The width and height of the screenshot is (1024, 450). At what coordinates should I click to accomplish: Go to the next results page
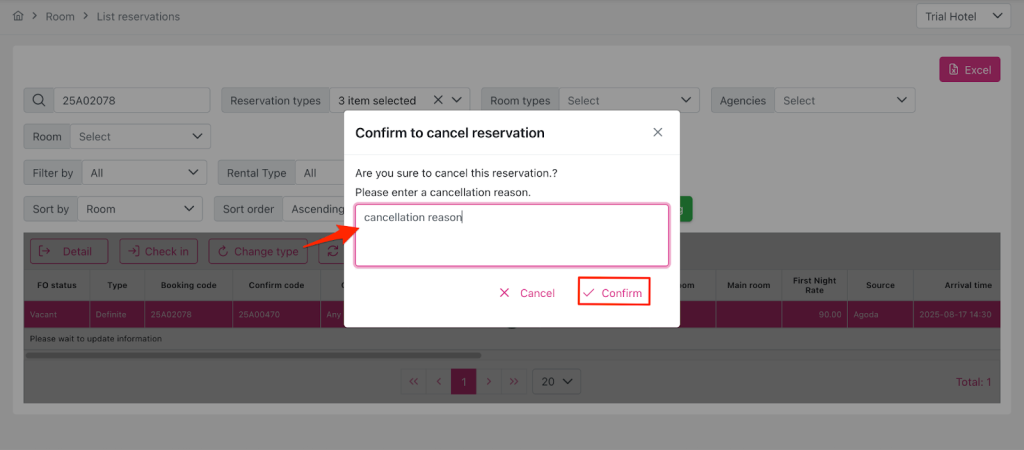[488, 381]
